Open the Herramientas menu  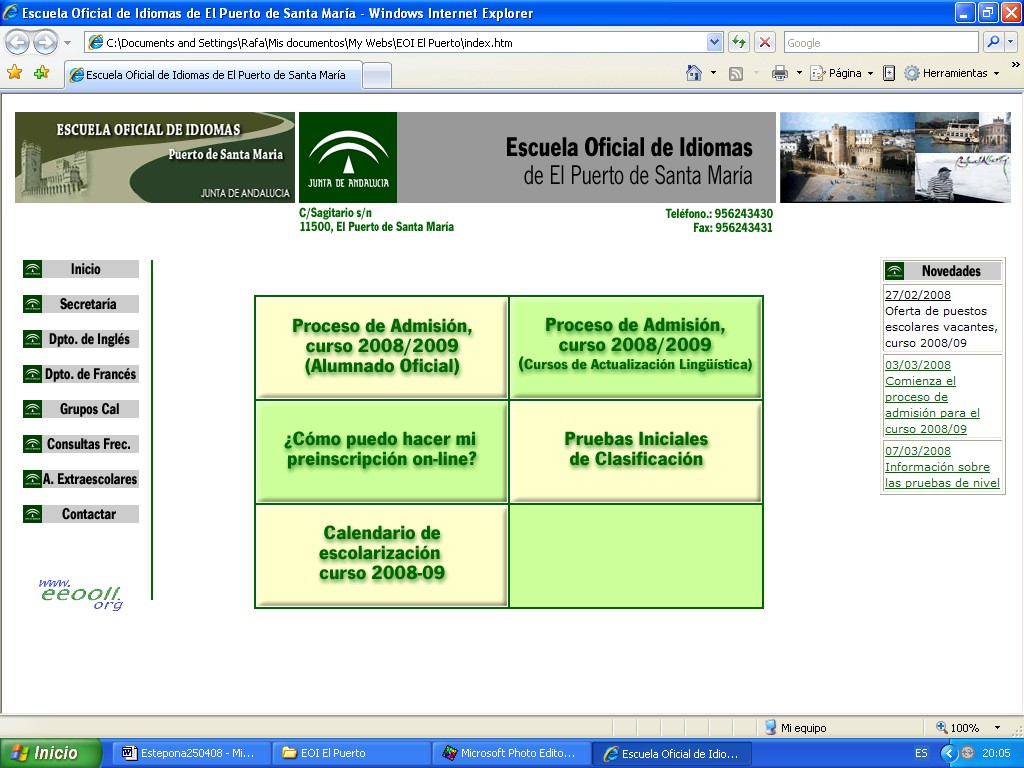(x=952, y=73)
